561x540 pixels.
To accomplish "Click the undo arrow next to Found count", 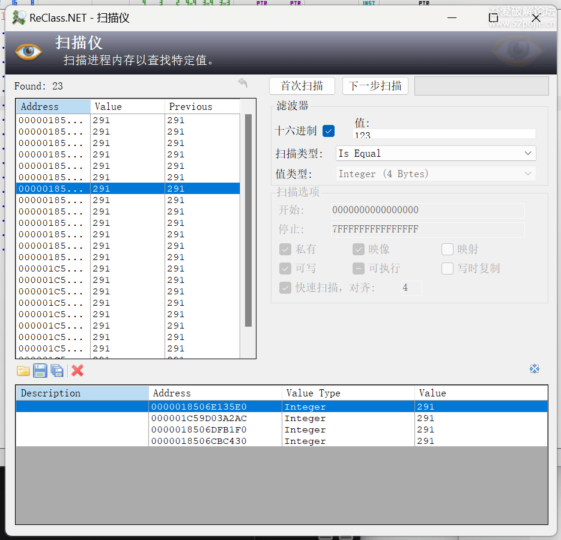I will 243,83.
